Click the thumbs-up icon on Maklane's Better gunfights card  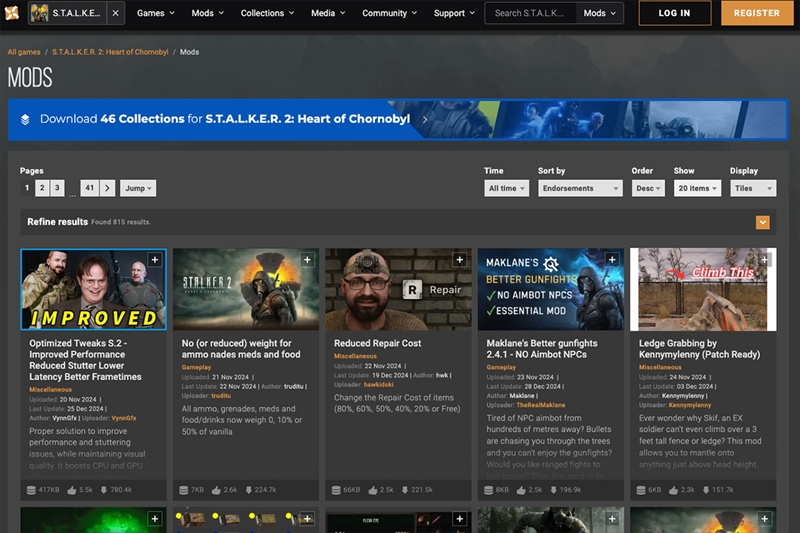pos(521,490)
